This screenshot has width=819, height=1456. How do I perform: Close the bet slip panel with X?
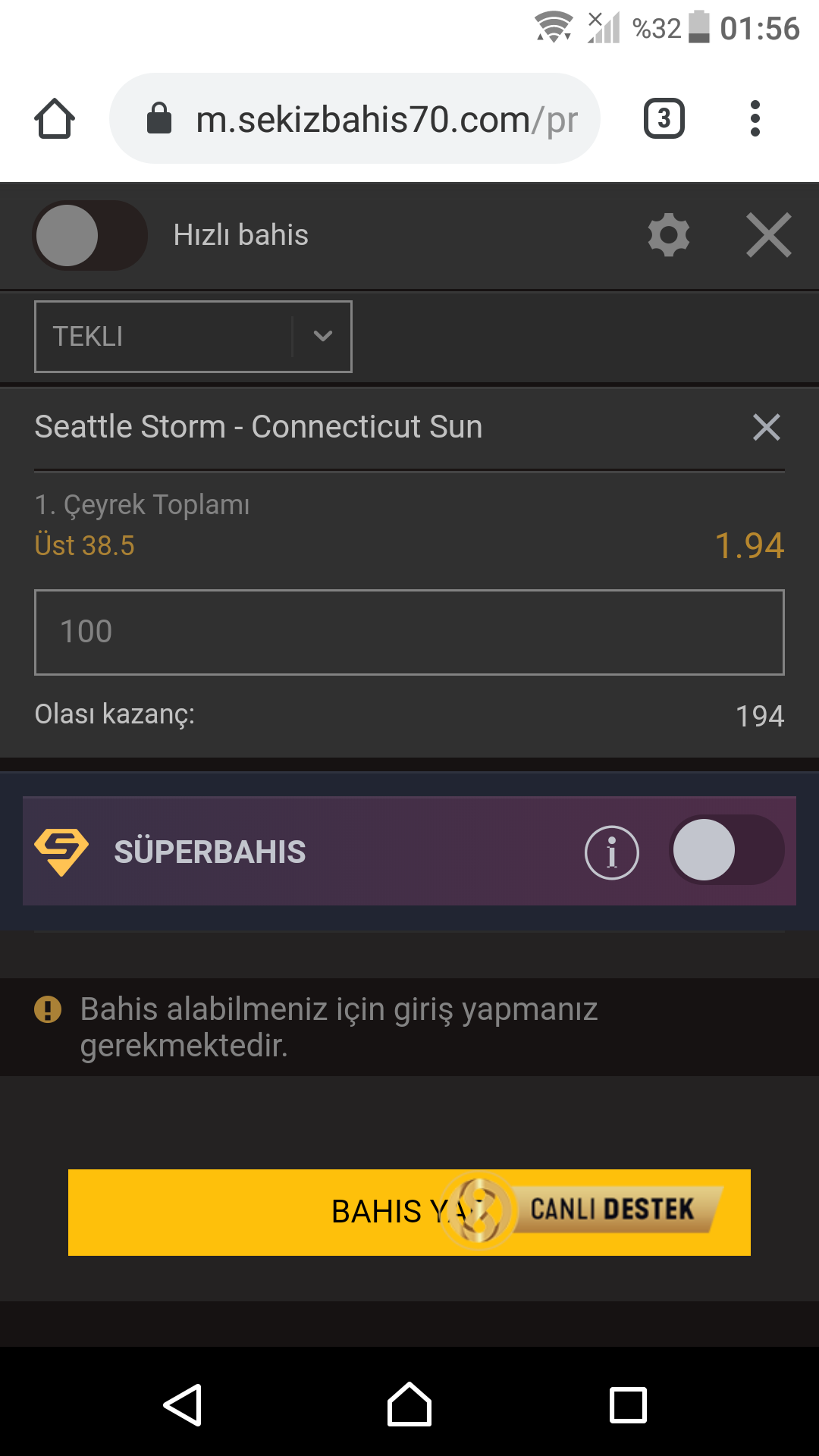(769, 235)
